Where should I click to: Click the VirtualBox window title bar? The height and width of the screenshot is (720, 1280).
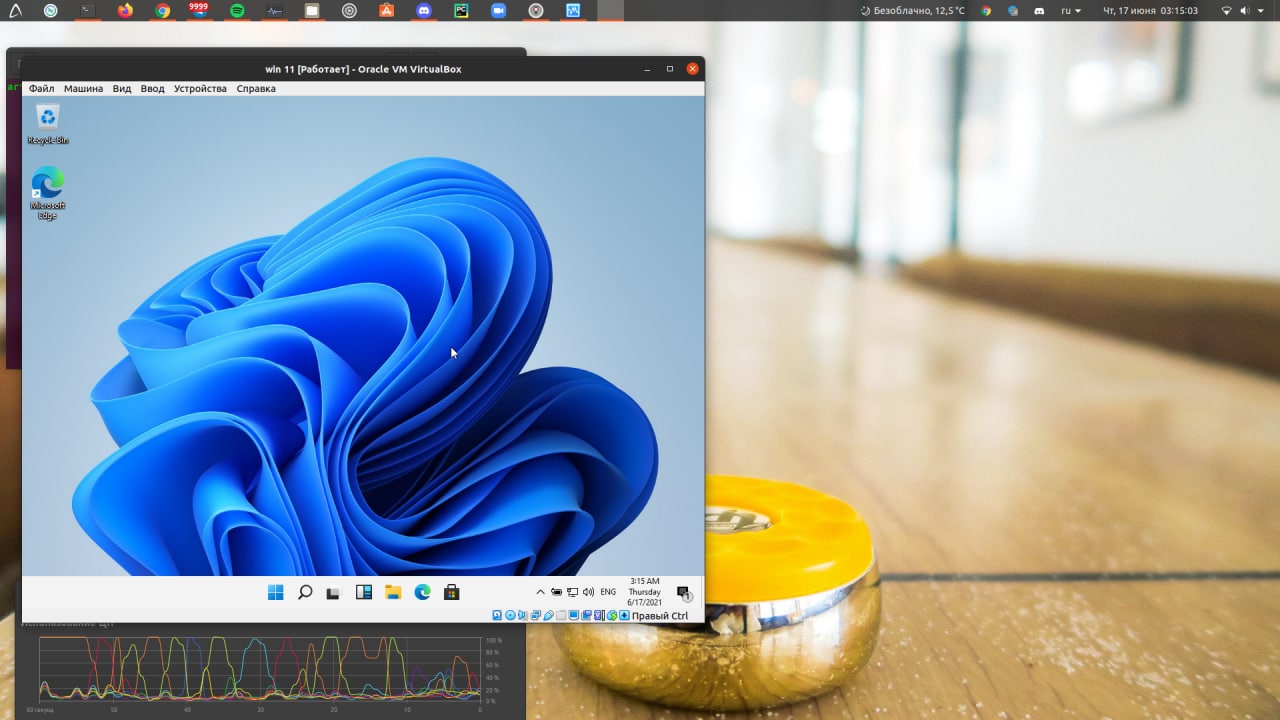pyautogui.click(x=363, y=69)
